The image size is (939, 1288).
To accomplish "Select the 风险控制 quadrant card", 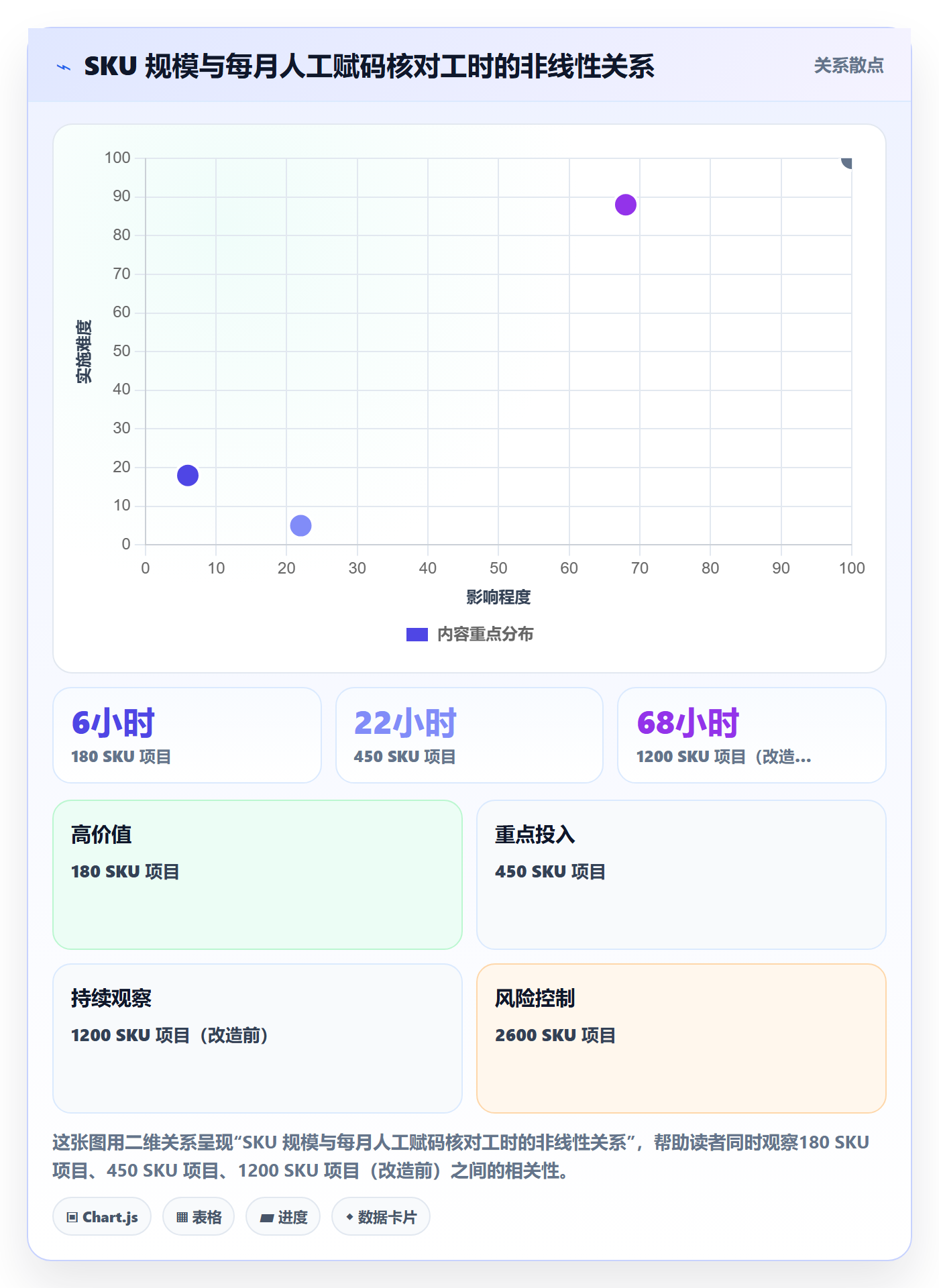I will click(x=681, y=1038).
